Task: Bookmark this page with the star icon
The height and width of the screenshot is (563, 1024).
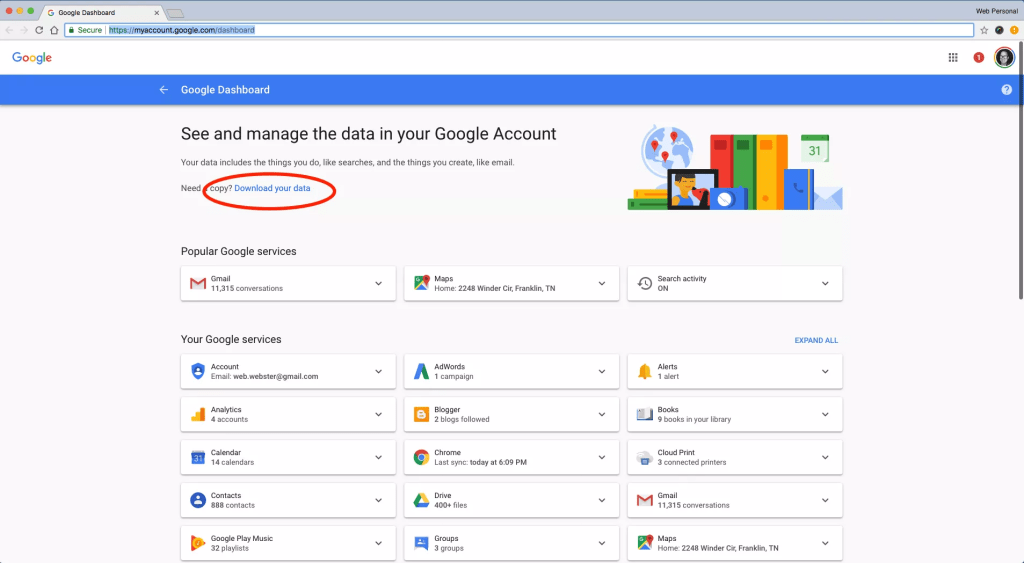Action: (984, 30)
